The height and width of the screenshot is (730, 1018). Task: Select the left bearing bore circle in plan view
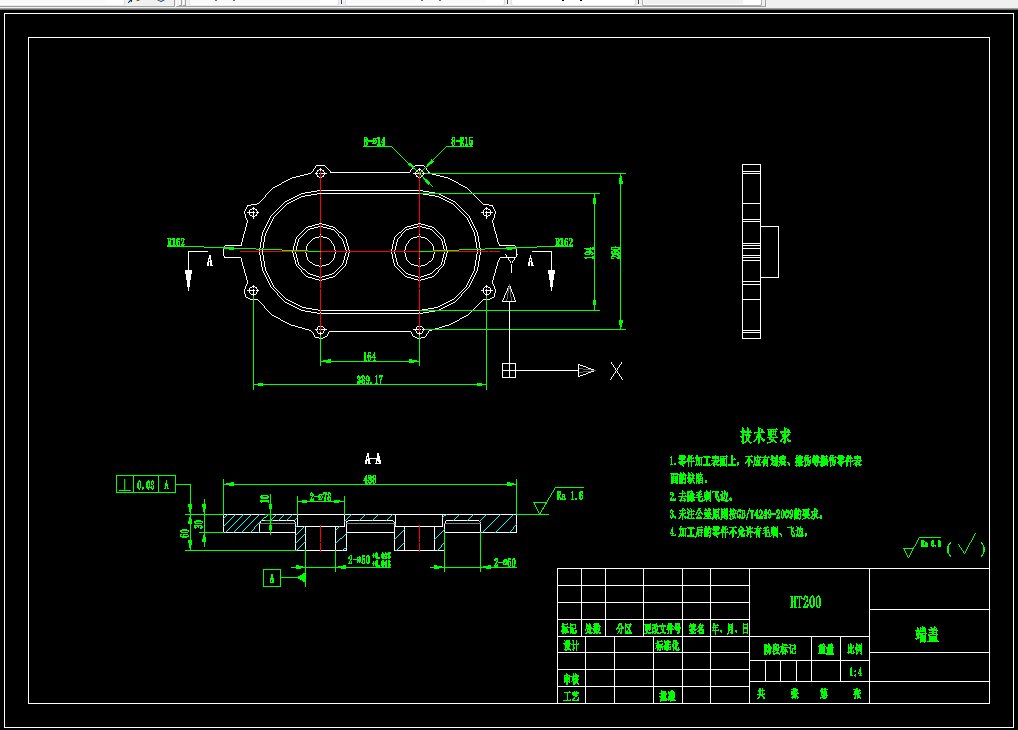coord(321,251)
